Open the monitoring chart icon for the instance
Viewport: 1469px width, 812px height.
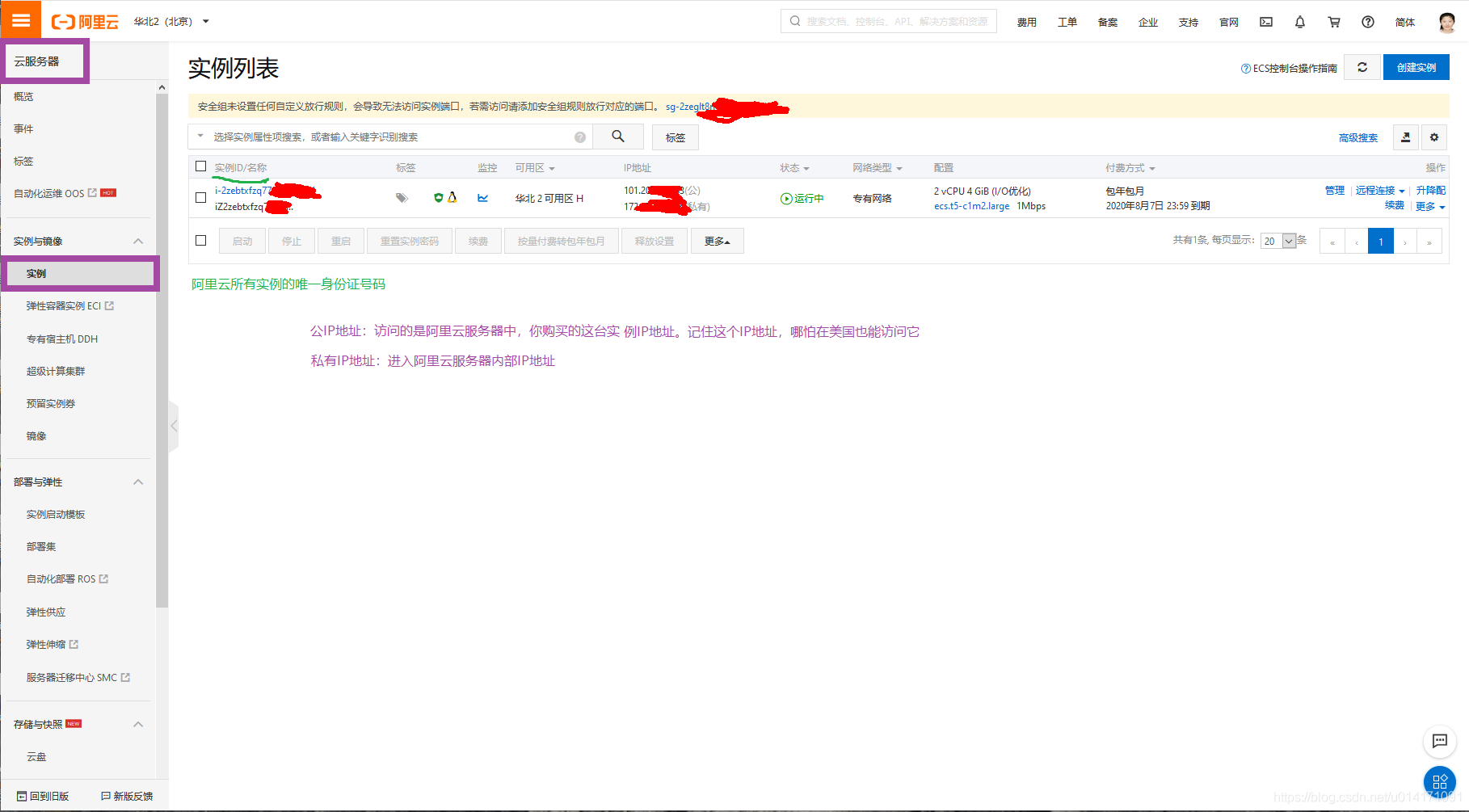click(483, 197)
